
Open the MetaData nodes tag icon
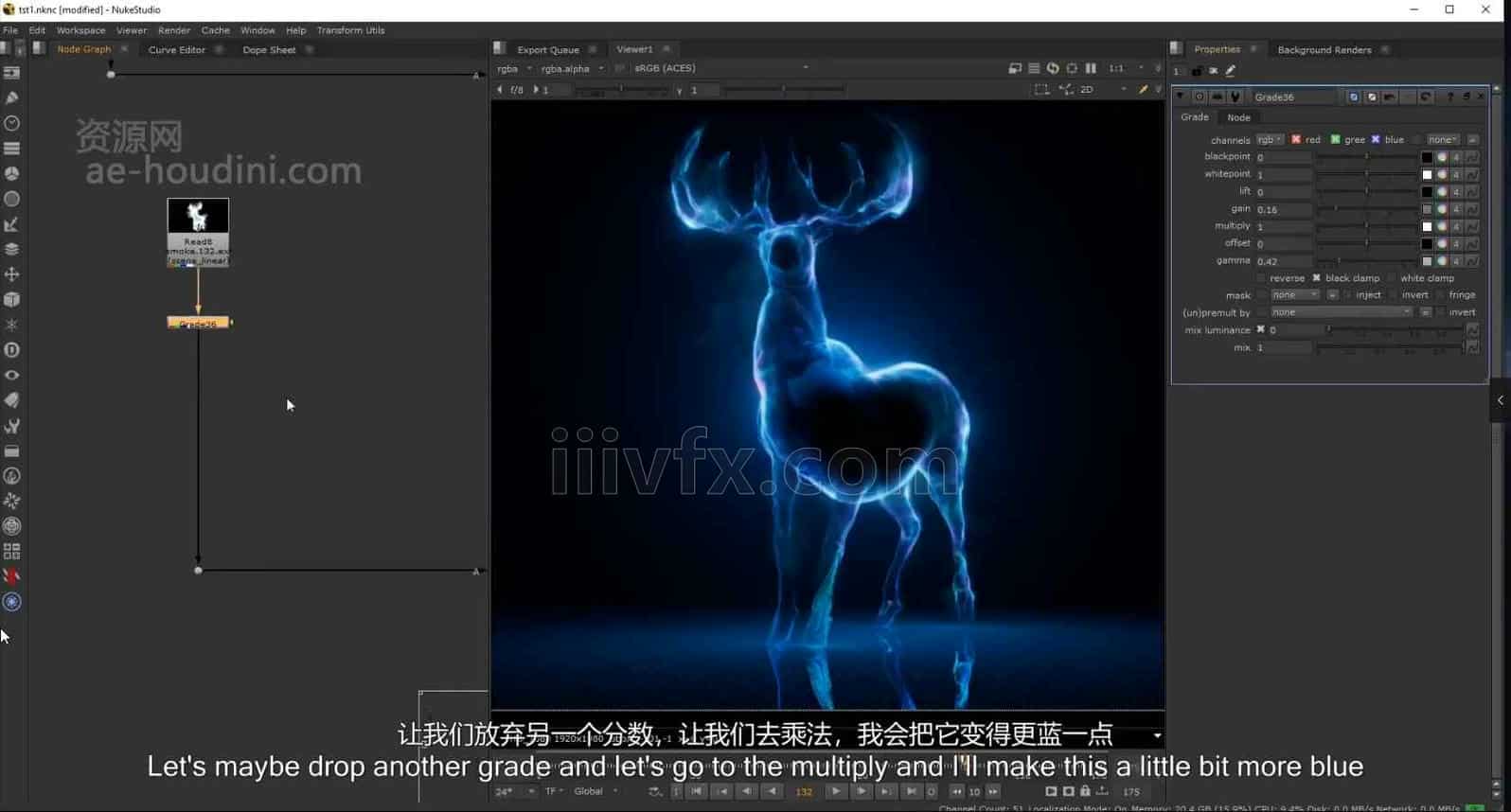click(x=11, y=400)
